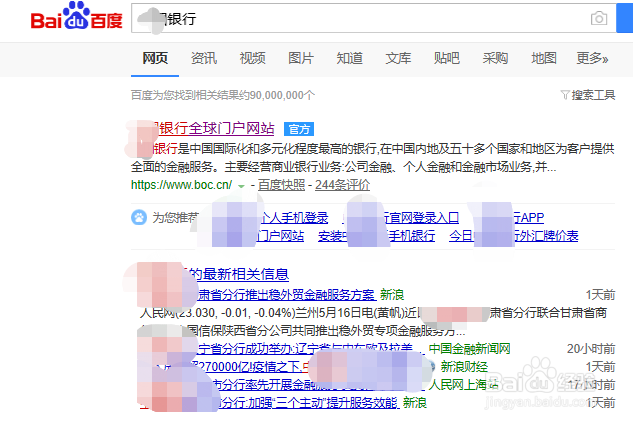
Task: Click the 搜索工具 funnel icon
Action: pyautogui.click(x=565, y=95)
